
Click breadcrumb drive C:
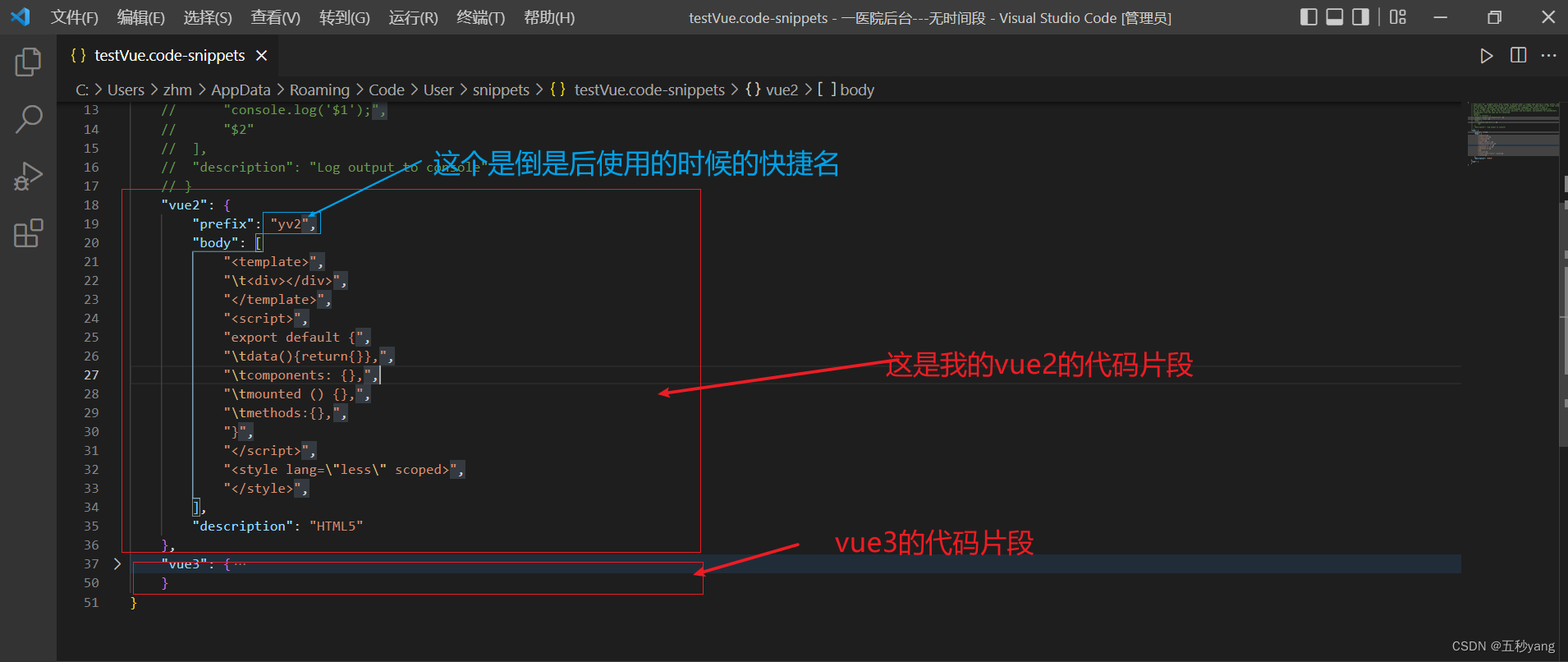(82, 90)
